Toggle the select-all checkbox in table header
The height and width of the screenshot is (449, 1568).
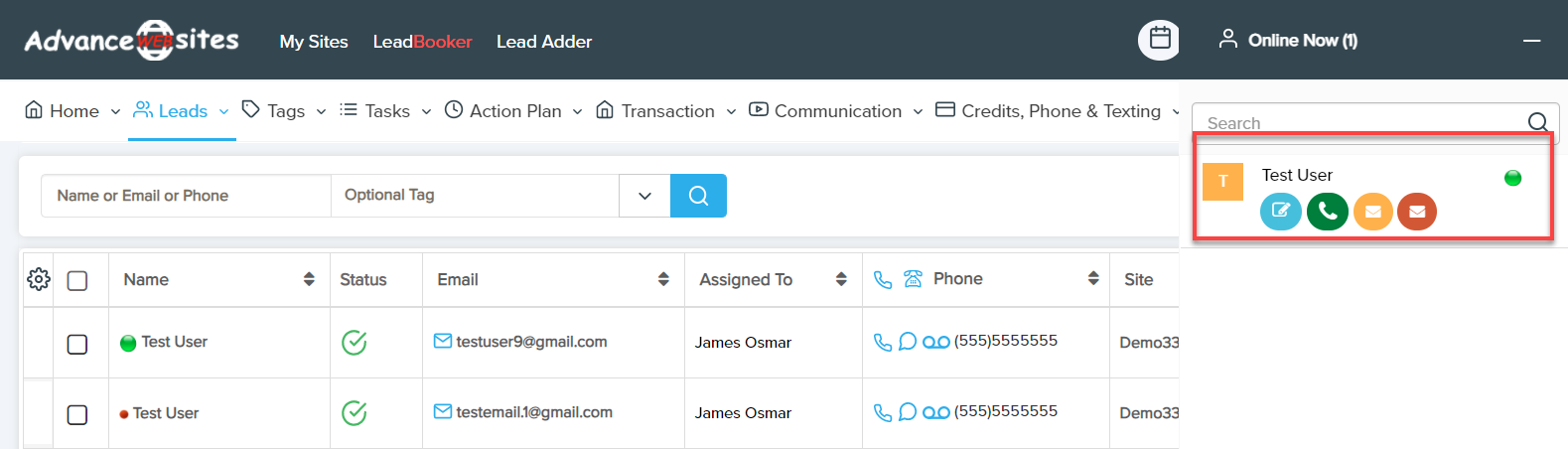tap(77, 281)
